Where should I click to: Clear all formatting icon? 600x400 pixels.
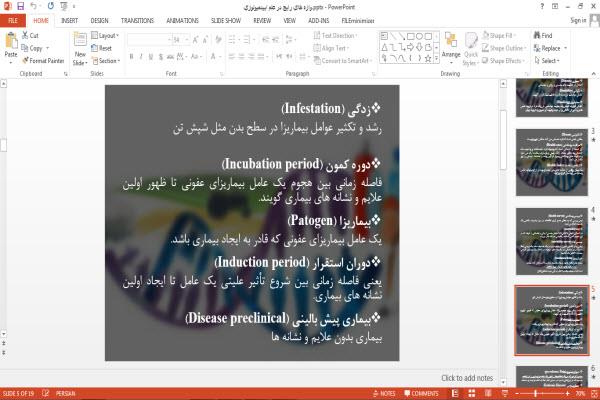[218, 40]
